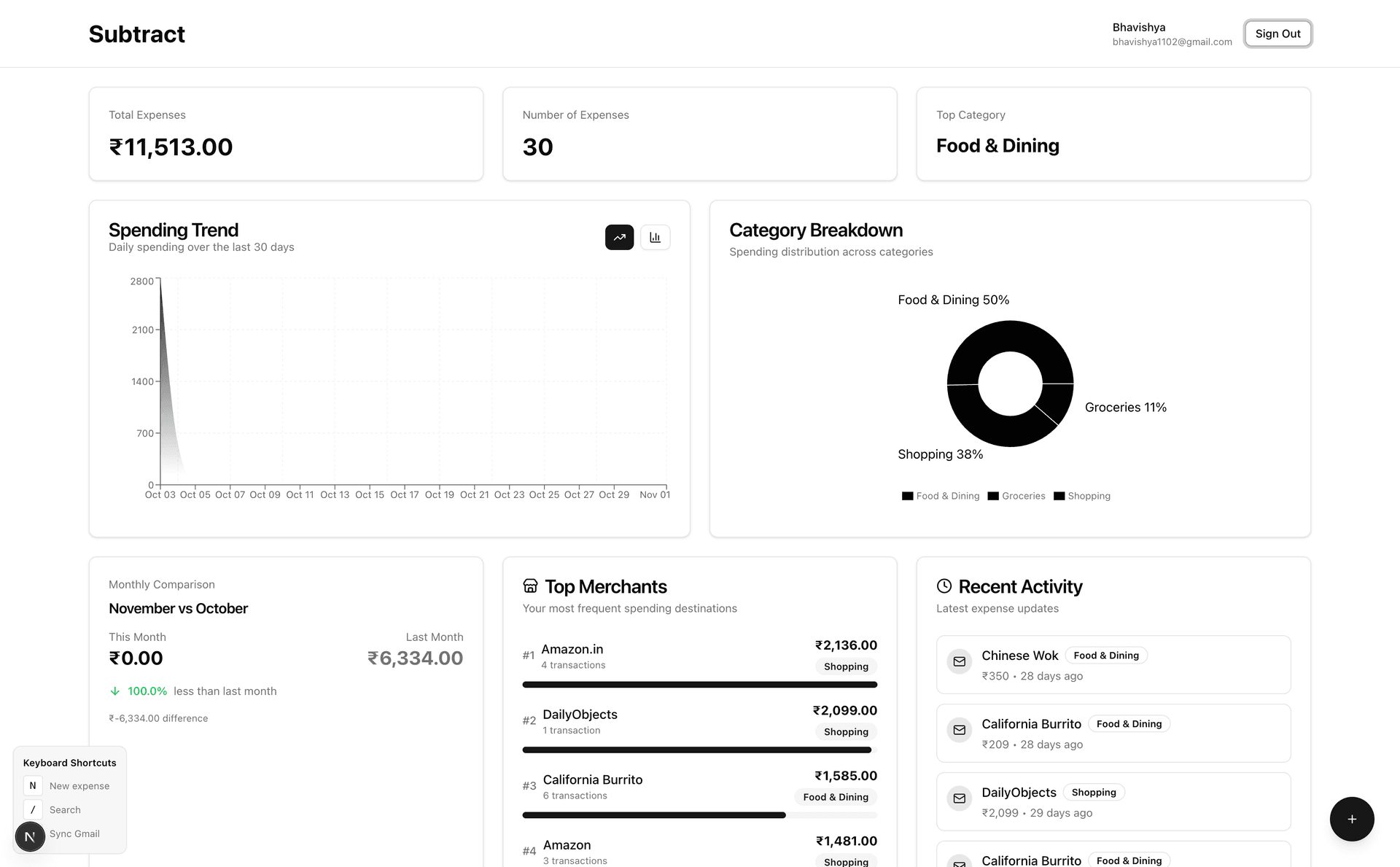Image resolution: width=1400 pixels, height=867 pixels.
Task: Click the green down arrow percentage indicator
Action: [115, 691]
